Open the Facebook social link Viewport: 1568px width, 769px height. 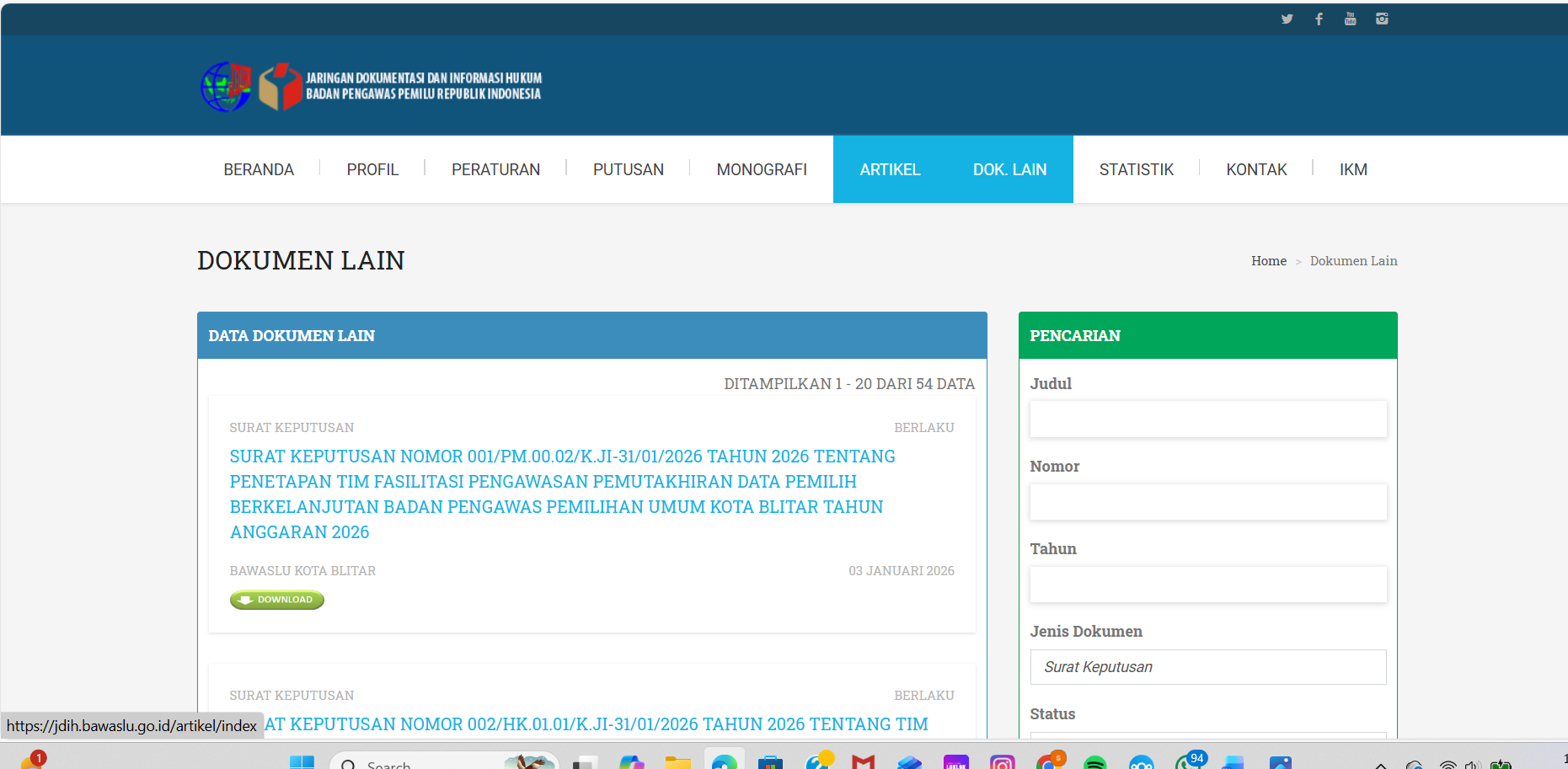[1319, 19]
